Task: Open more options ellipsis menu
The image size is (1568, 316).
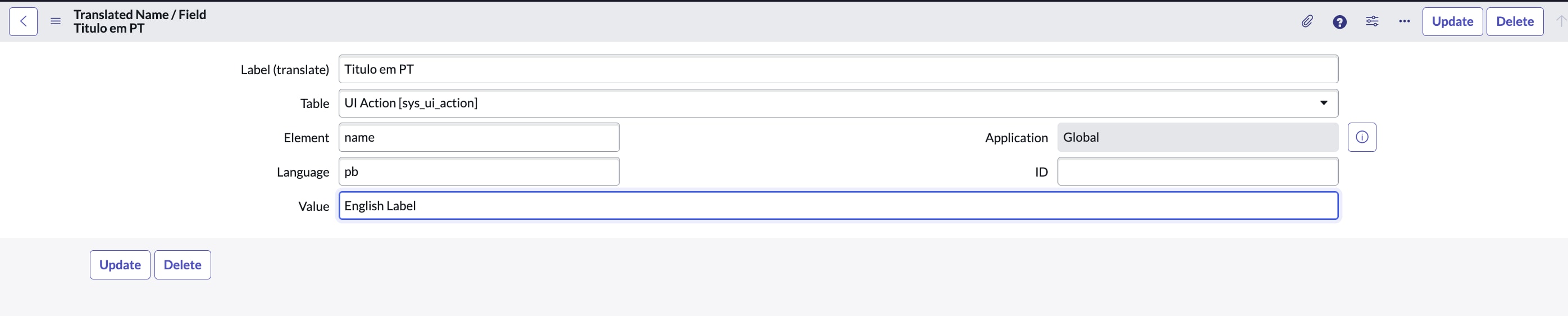Action: tap(1403, 21)
